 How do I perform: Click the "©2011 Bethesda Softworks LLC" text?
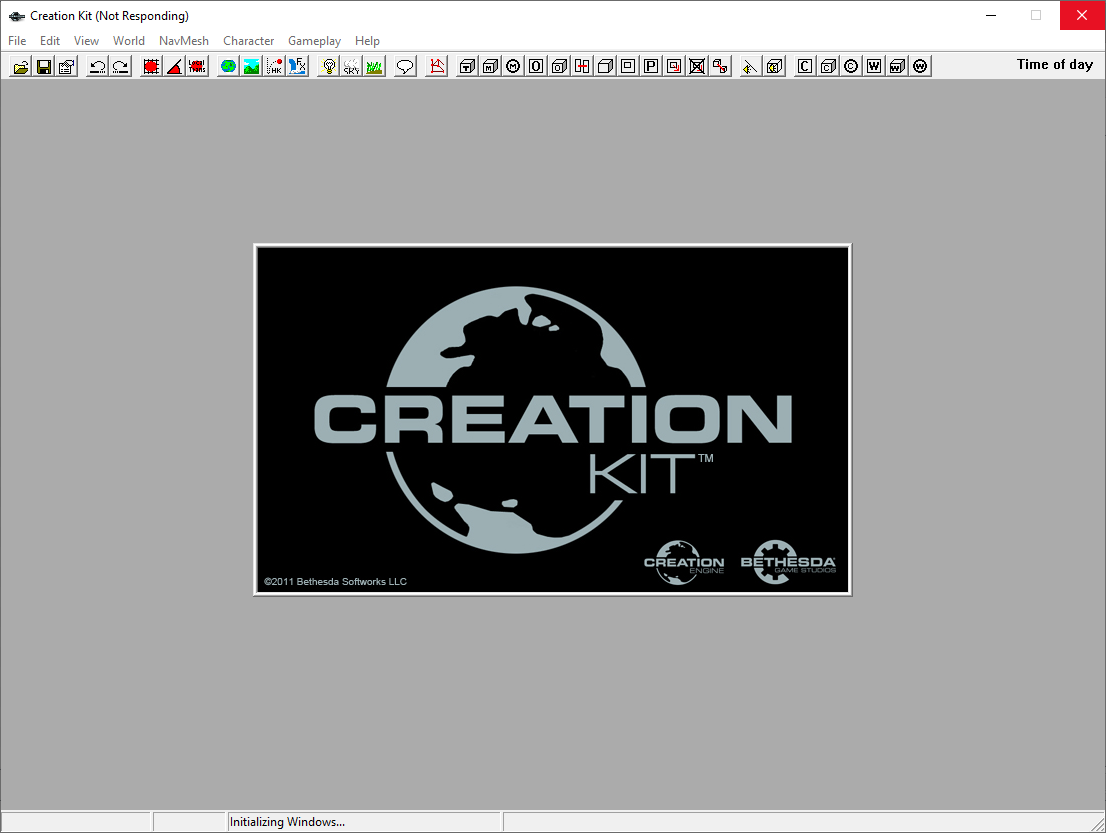point(335,581)
